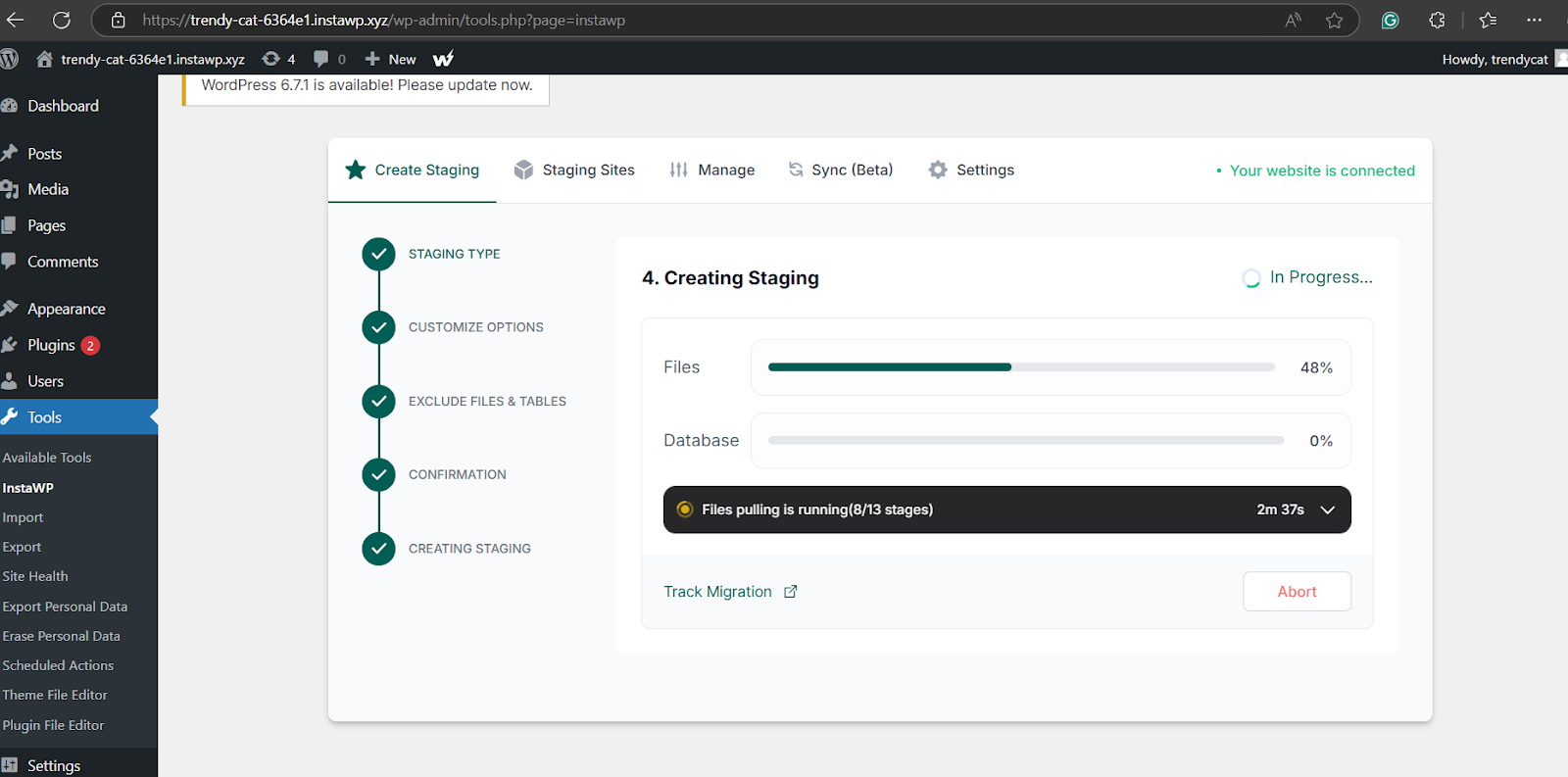Expand the files pulling stage details chevron
The image size is (1568, 777).
1328,510
